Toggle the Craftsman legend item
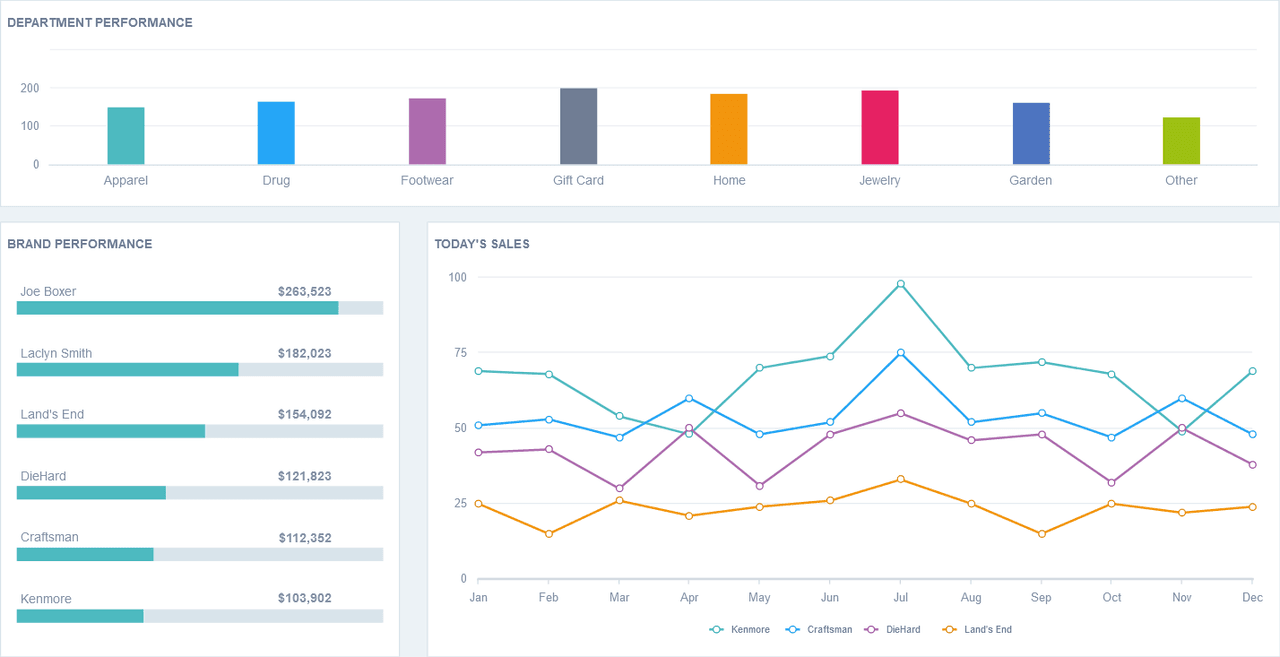 (x=819, y=630)
